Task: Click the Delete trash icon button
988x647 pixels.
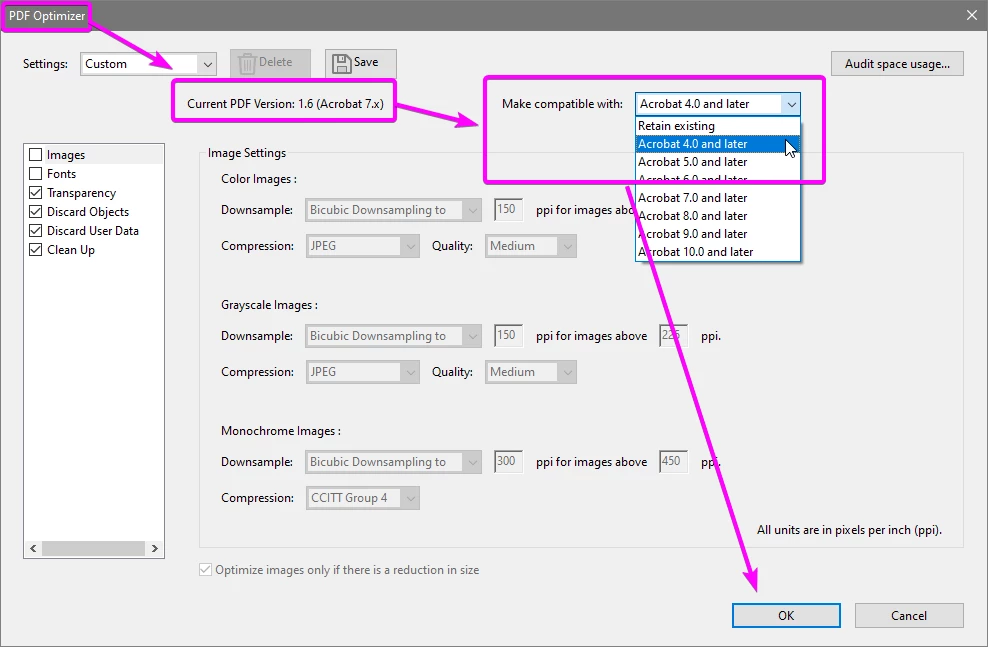Action: point(270,63)
